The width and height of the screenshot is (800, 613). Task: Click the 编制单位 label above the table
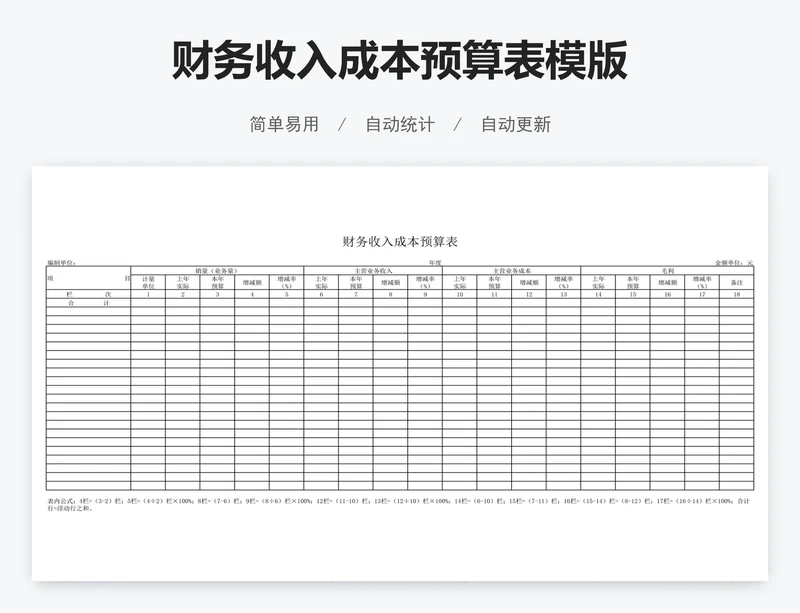click(x=62, y=263)
